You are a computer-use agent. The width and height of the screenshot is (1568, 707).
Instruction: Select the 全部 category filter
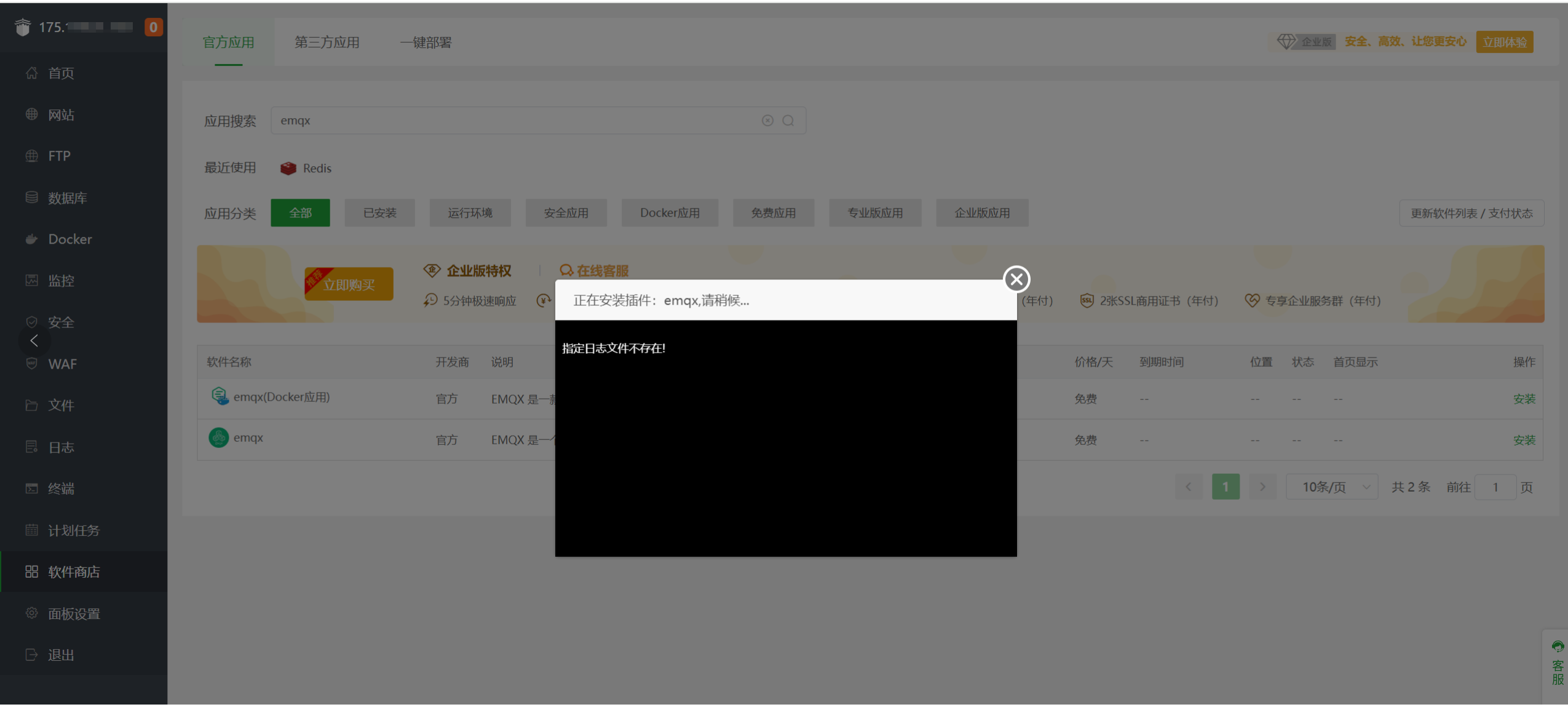pyautogui.click(x=300, y=213)
